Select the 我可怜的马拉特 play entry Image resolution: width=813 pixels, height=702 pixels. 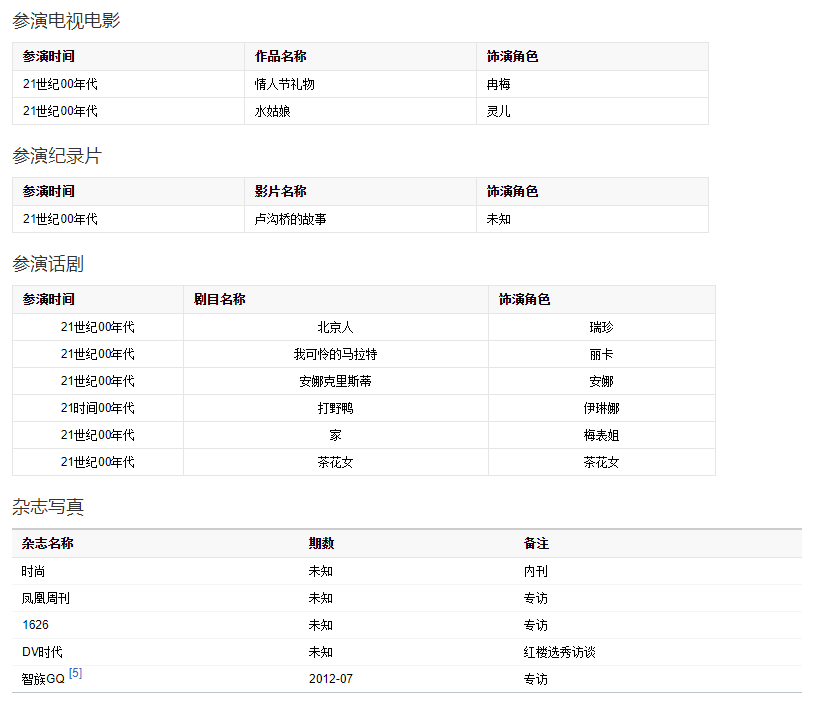click(335, 354)
